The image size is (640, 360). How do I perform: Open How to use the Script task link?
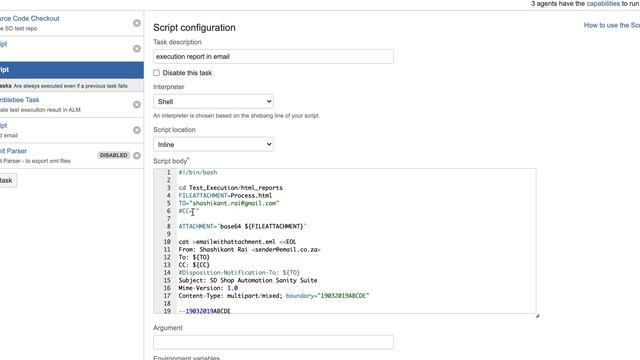[x=612, y=25]
